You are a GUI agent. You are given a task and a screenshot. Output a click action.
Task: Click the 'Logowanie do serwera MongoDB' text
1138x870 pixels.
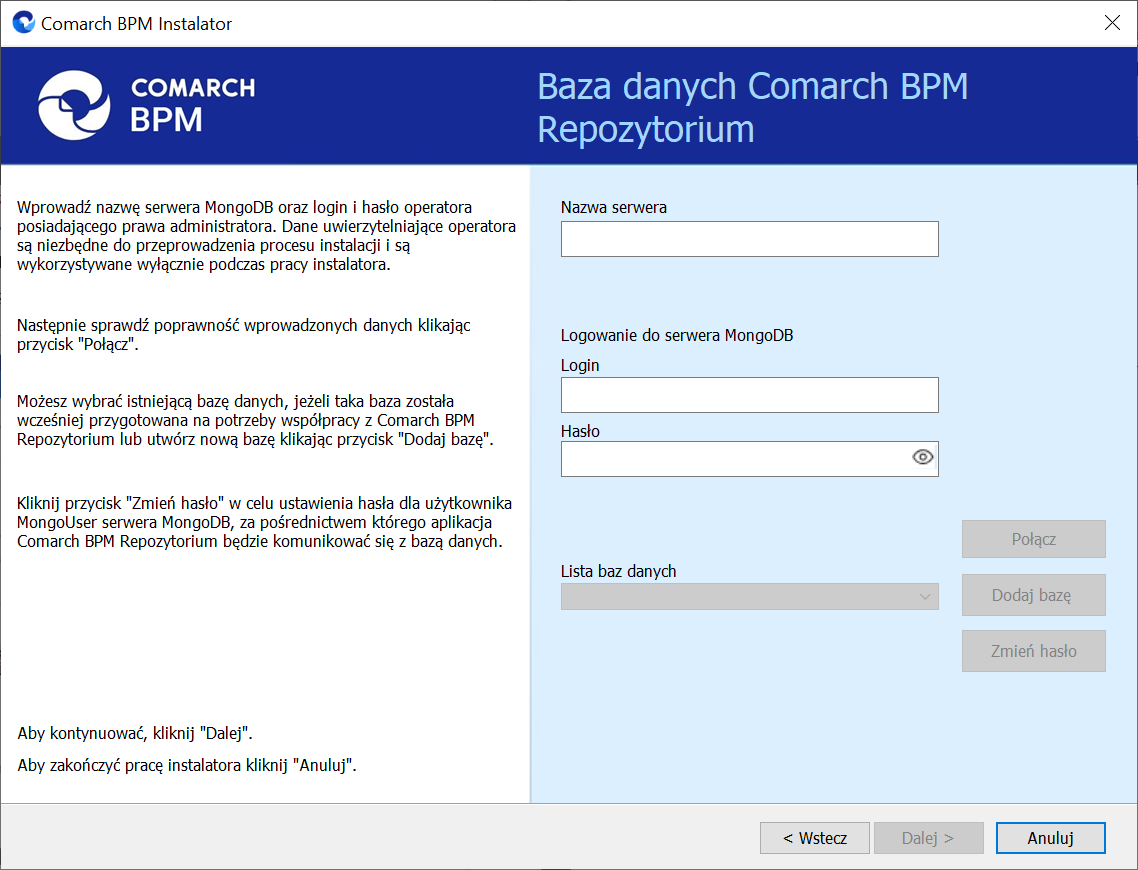pyautogui.click(x=676, y=336)
